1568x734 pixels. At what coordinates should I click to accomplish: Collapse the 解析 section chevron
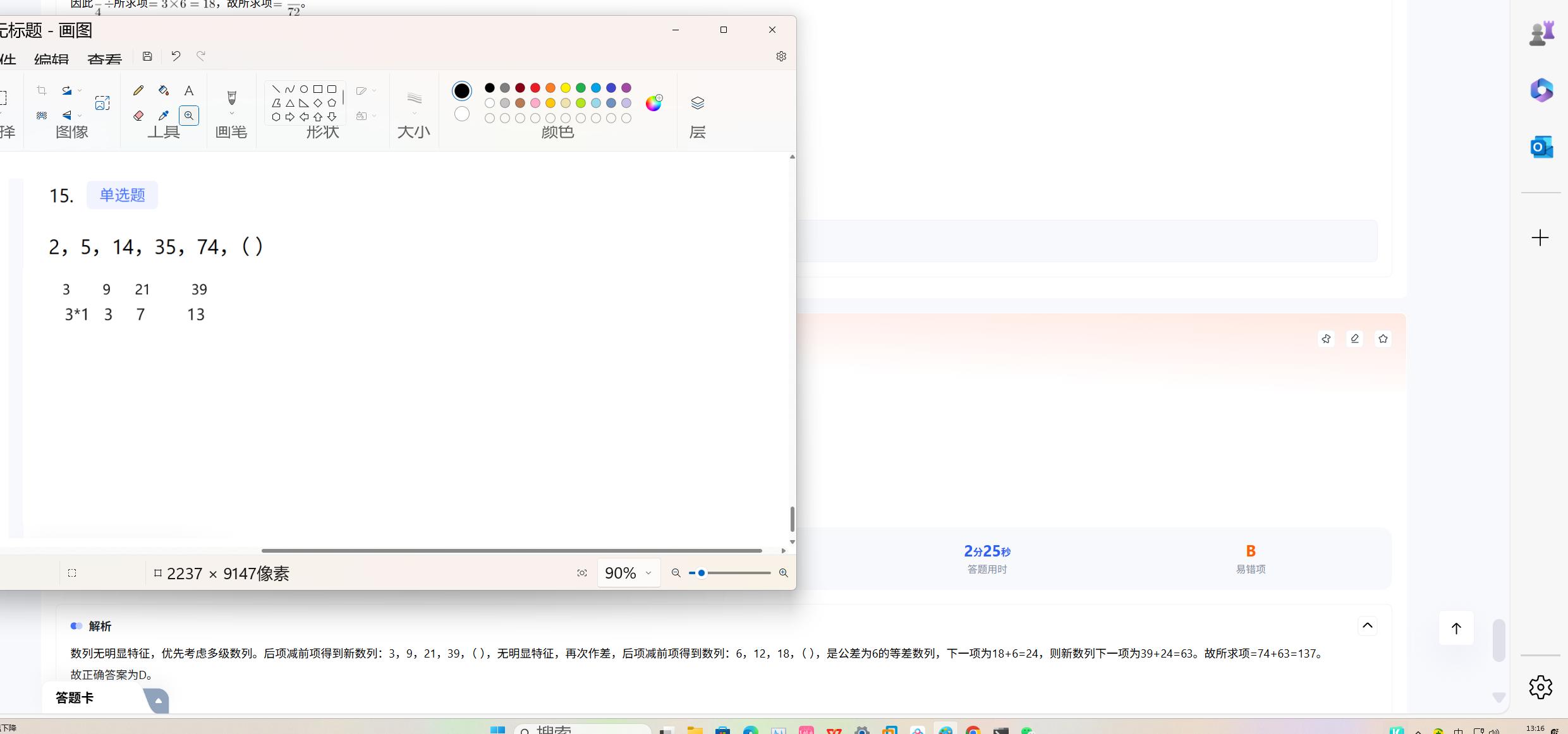[1367, 625]
